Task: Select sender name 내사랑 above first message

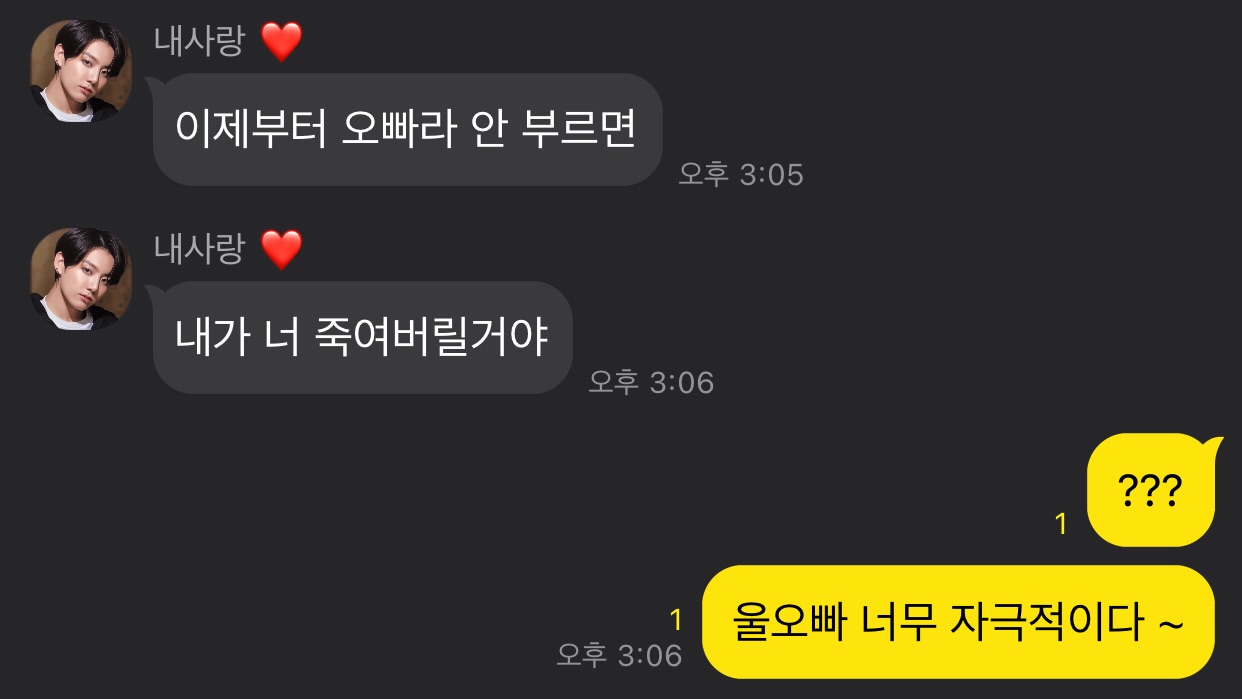Action: point(199,42)
